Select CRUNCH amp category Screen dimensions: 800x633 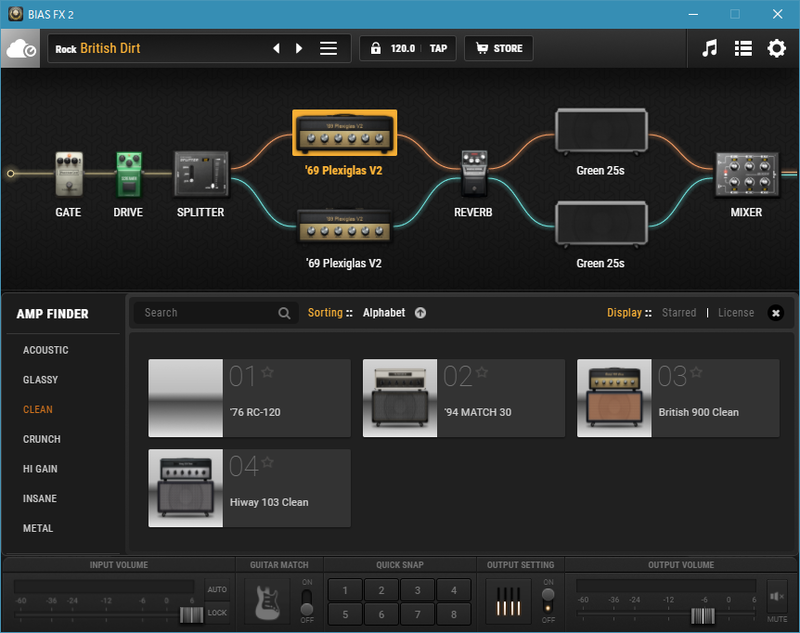pos(41,439)
